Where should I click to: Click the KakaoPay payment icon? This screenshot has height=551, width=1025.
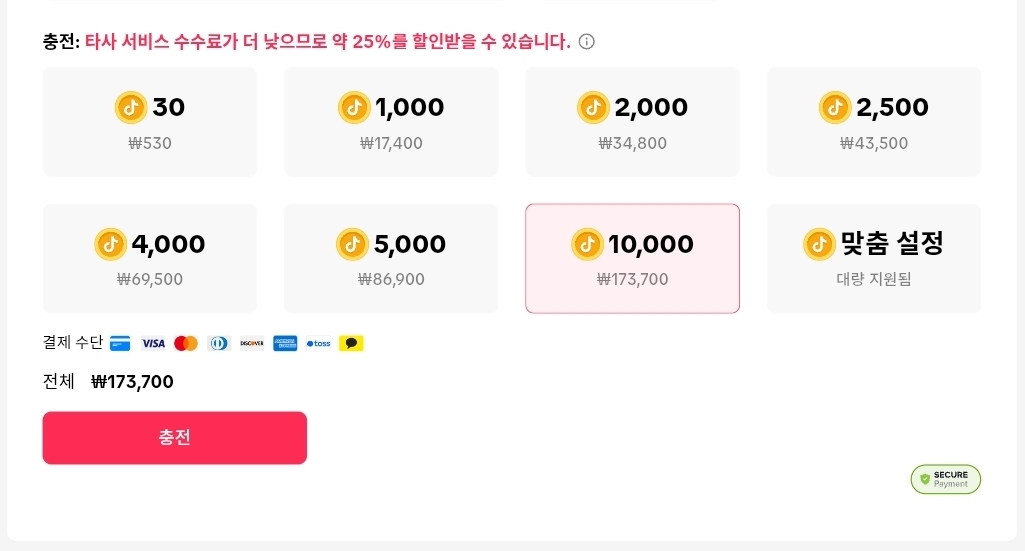(x=351, y=343)
